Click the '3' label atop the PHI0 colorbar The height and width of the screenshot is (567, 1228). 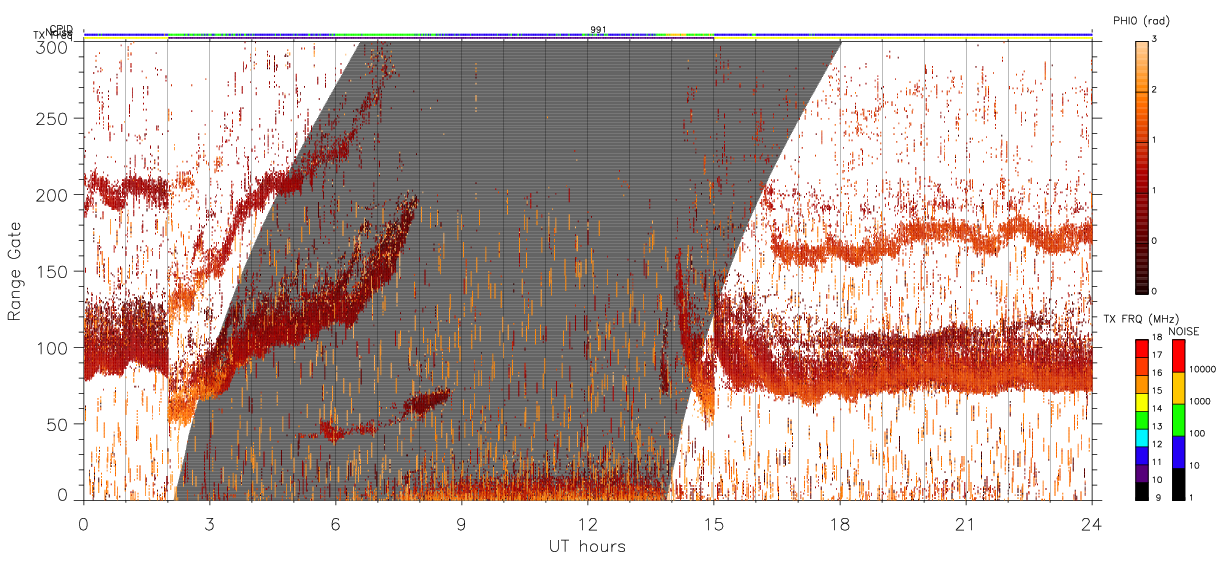click(x=1155, y=40)
